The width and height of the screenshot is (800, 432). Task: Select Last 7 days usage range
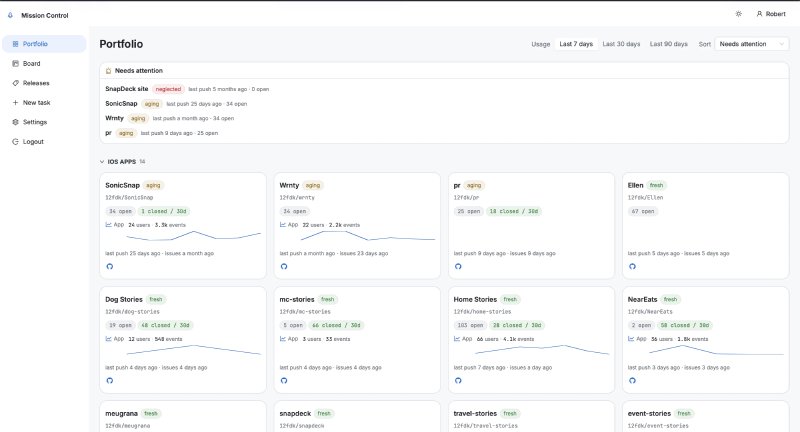[x=576, y=44]
